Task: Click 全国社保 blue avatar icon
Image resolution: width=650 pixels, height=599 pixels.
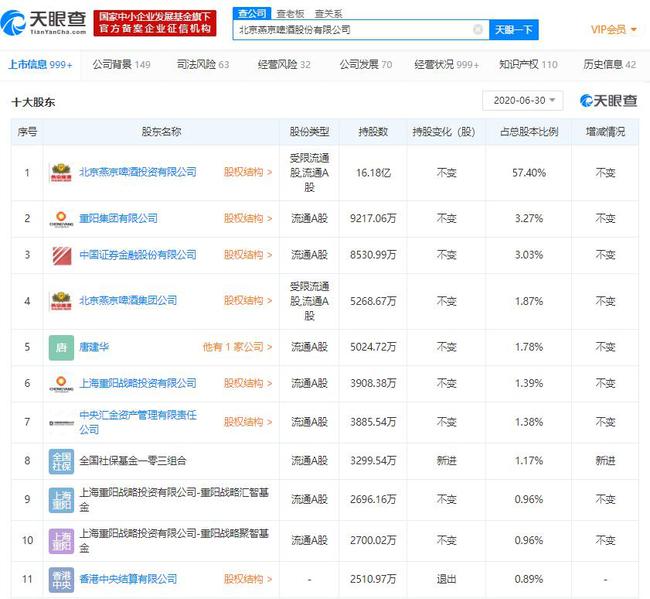Action: coord(61,461)
